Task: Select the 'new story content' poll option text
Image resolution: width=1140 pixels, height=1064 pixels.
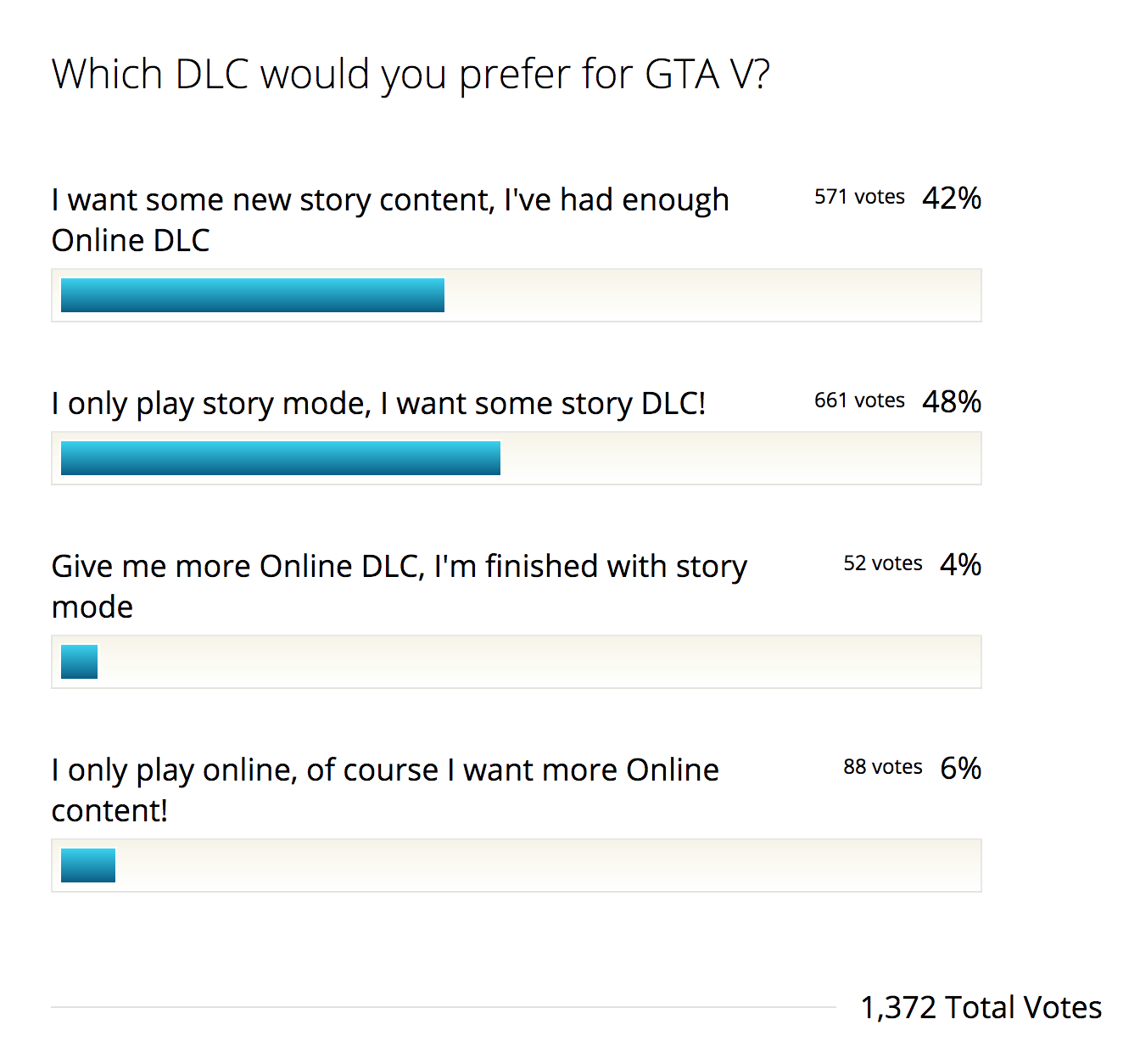Action: click(389, 220)
